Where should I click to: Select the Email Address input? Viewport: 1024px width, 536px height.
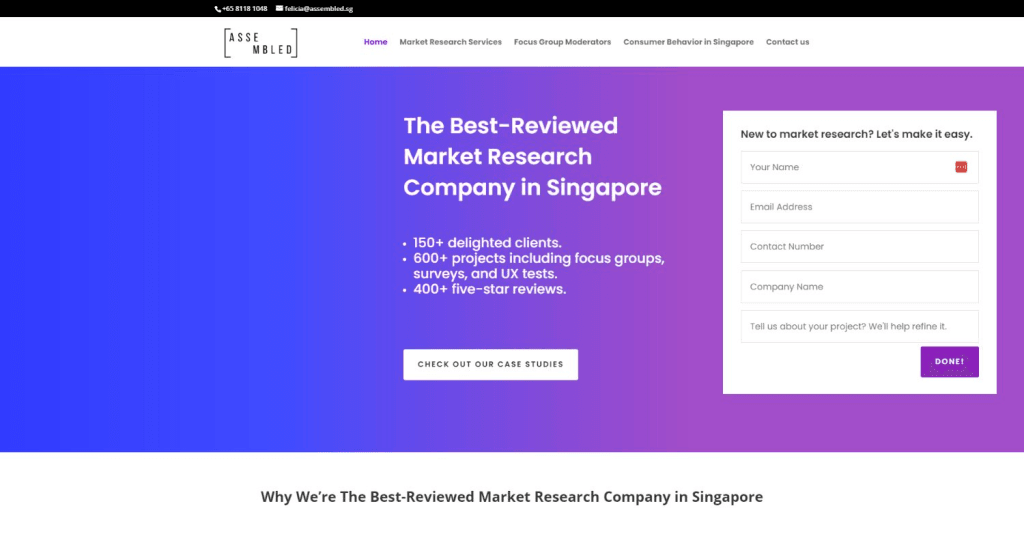point(859,207)
